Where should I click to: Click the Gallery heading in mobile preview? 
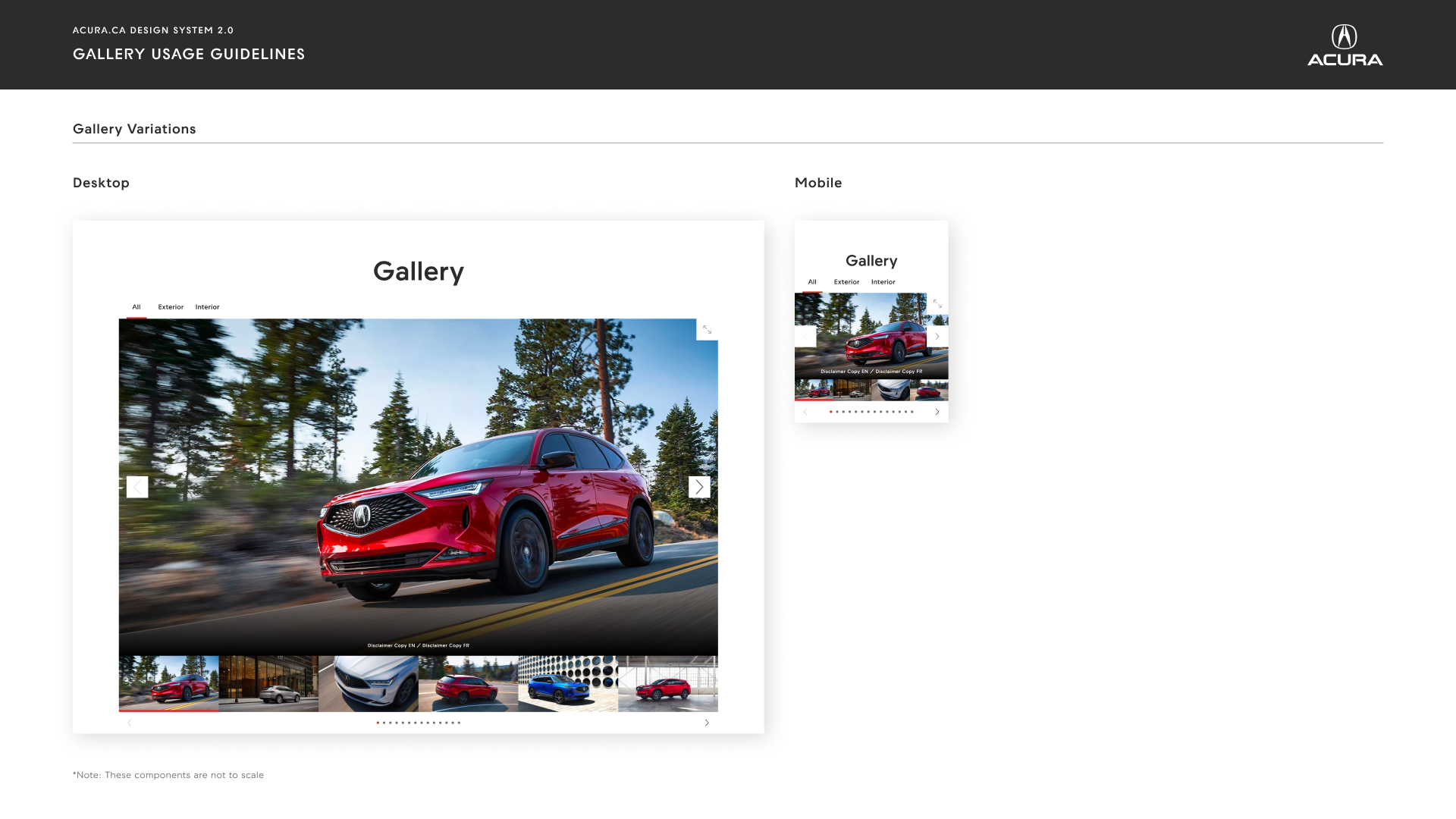point(871,261)
